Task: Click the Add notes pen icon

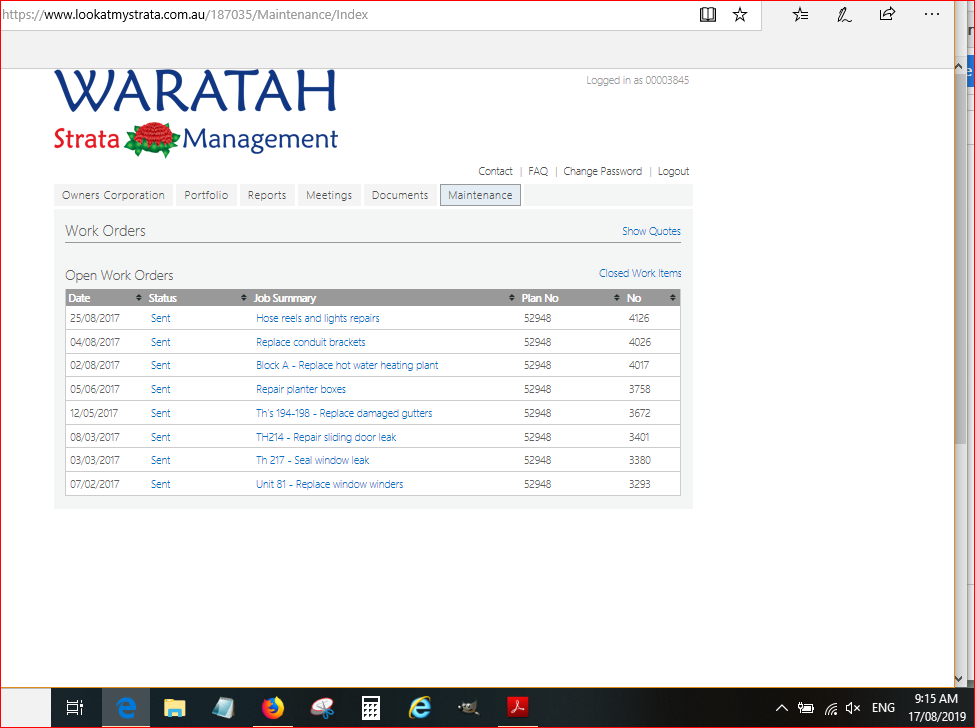Action: (844, 15)
